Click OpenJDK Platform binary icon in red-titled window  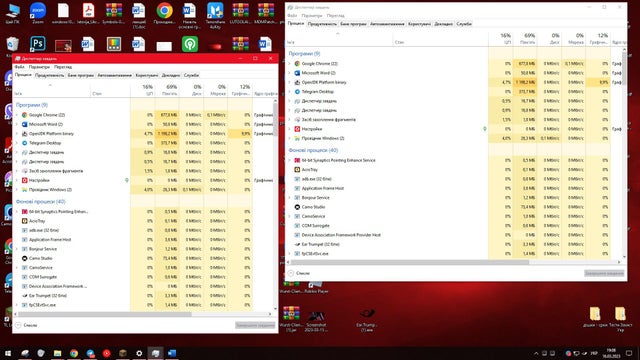click(x=24, y=133)
